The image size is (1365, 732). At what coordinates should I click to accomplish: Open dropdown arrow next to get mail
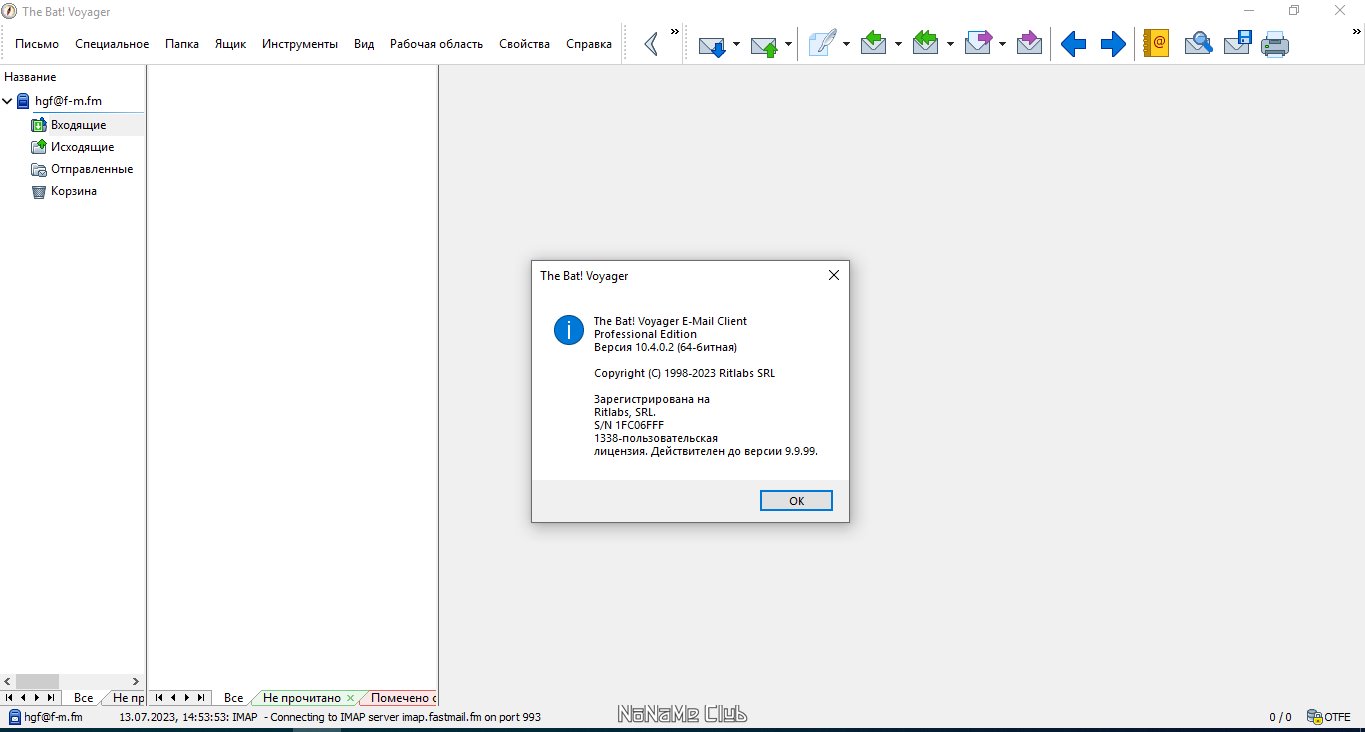tap(736, 44)
